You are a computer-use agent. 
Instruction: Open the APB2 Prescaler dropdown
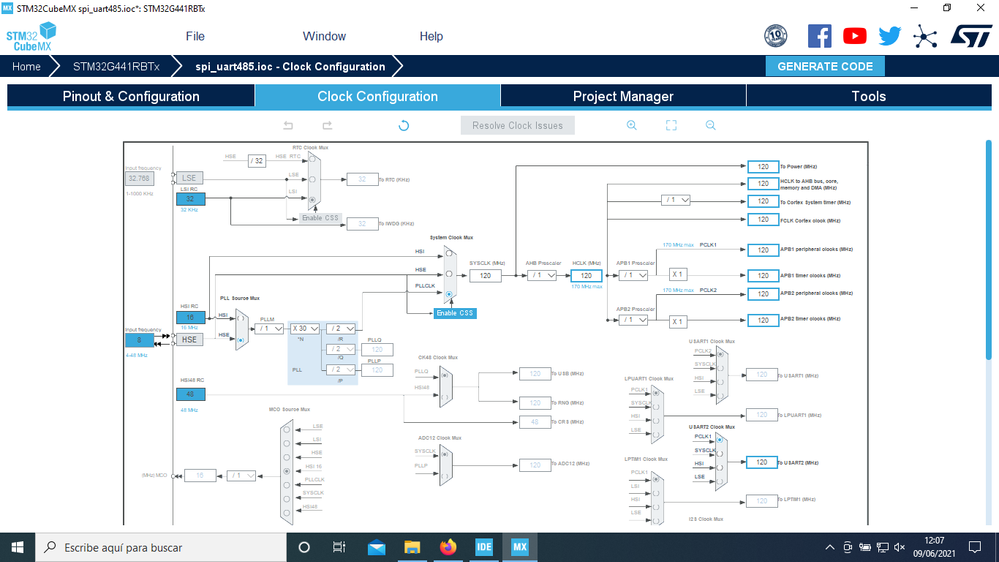(633, 320)
